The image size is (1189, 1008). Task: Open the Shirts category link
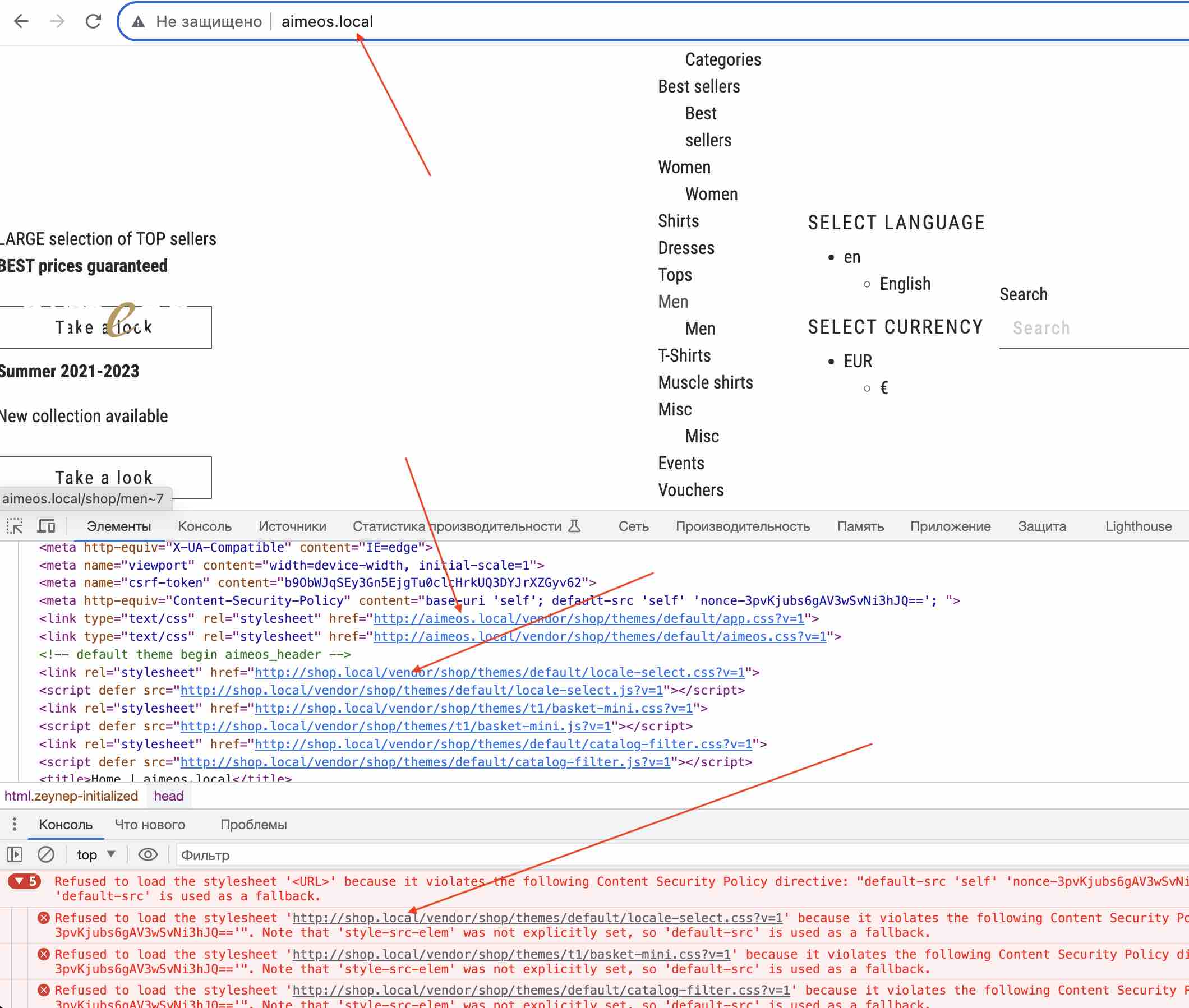679,220
